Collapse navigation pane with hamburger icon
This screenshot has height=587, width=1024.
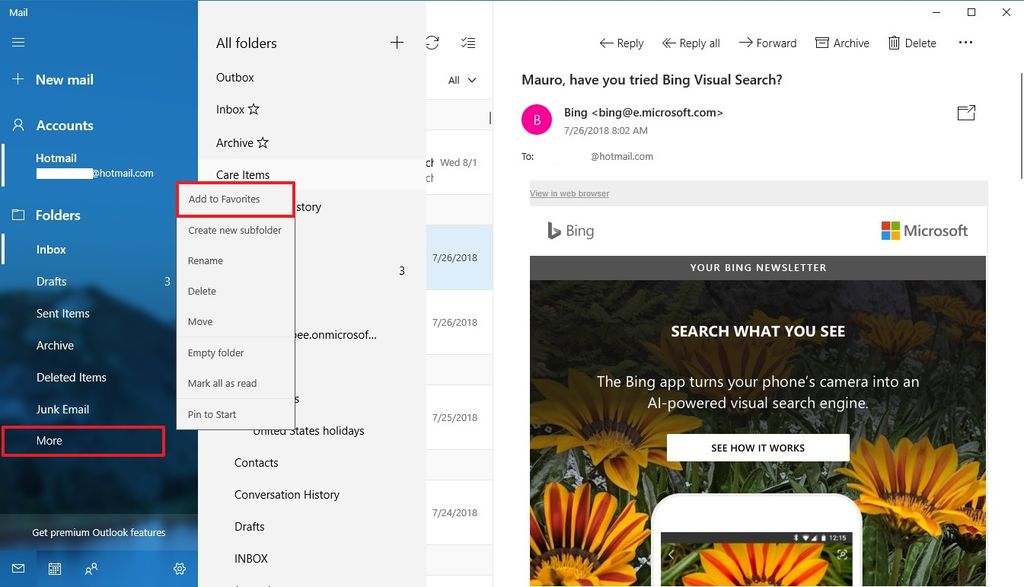click(x=18, y=42)
